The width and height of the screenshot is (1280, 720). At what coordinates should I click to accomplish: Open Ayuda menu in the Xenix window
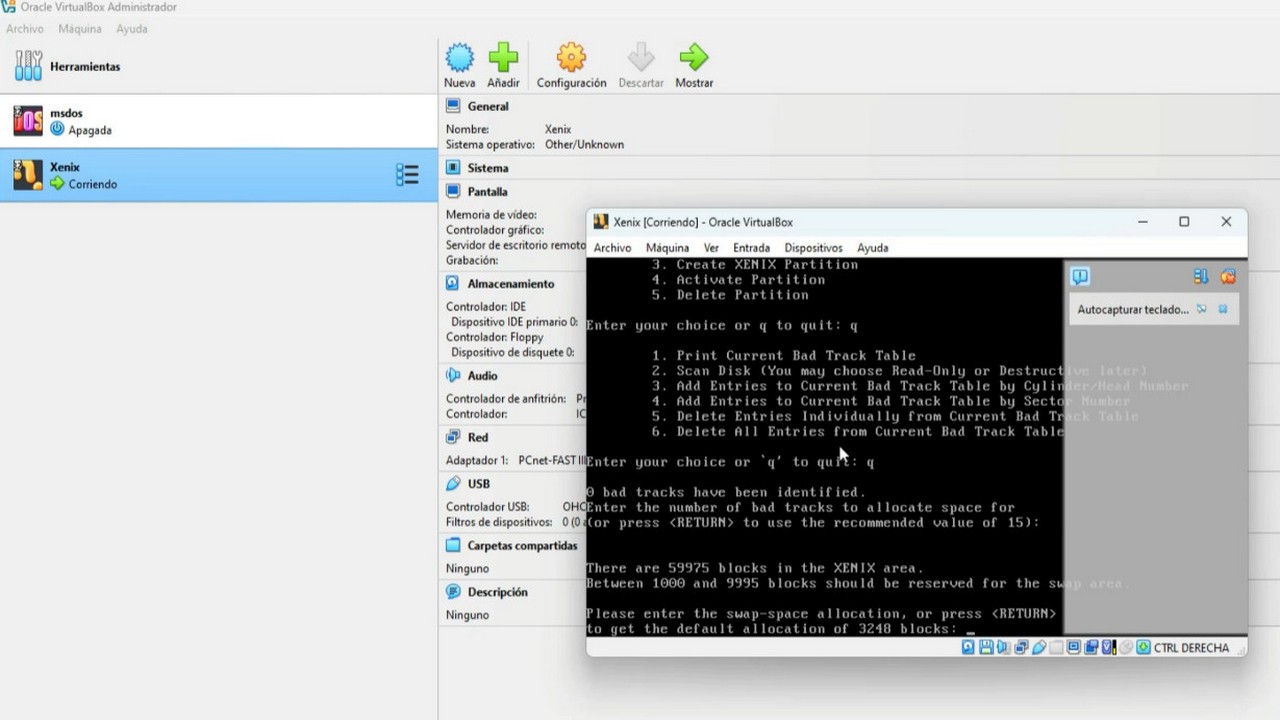[x=872, y=248]
